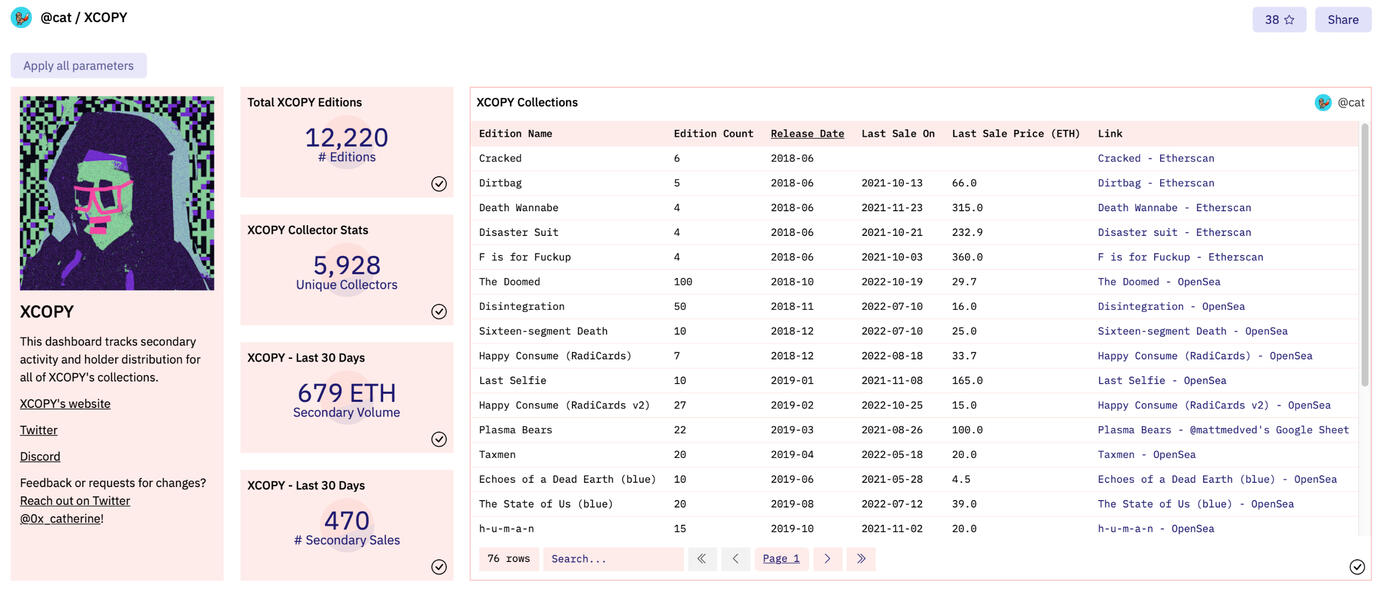The width and height of the screenshot is (1380, 590).
Task: Sort the table by Release Date
Action: tap(807, 131)
